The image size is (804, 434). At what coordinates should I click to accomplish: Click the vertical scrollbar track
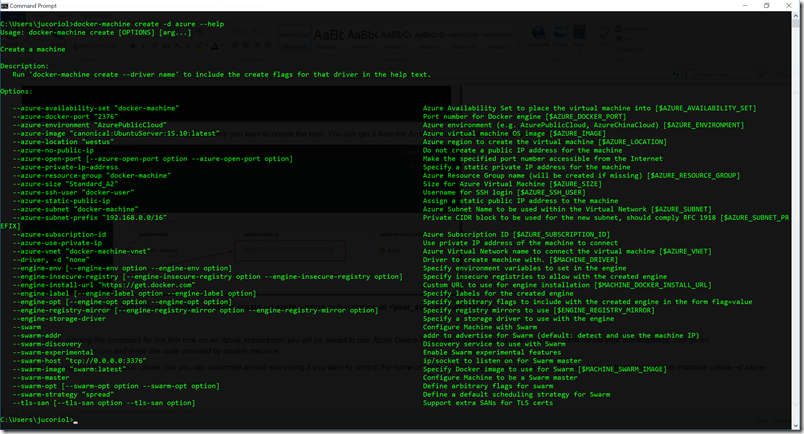796,221
